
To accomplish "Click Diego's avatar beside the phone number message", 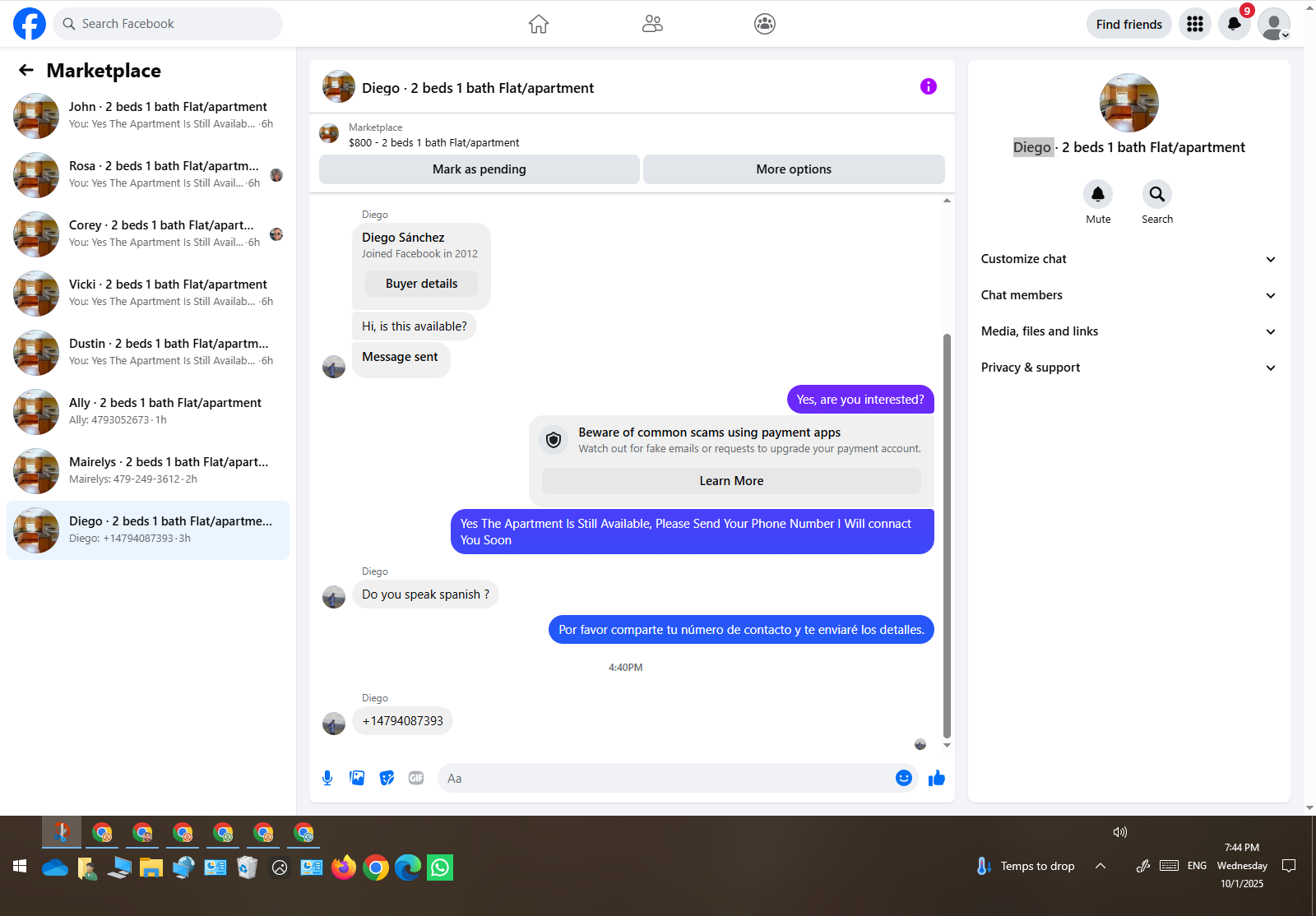I will (334, 724).
